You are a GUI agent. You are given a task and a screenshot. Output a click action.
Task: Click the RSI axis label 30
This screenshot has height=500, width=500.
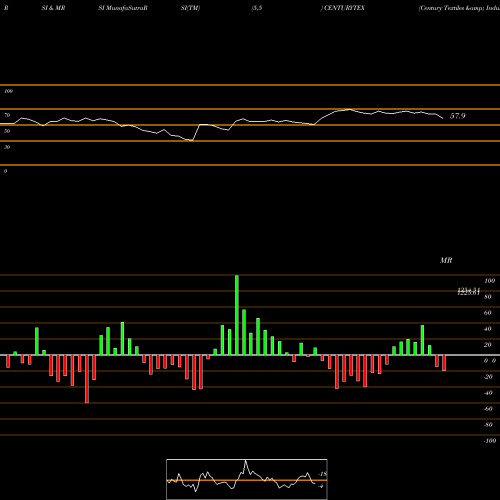click(x=7, y=147)
